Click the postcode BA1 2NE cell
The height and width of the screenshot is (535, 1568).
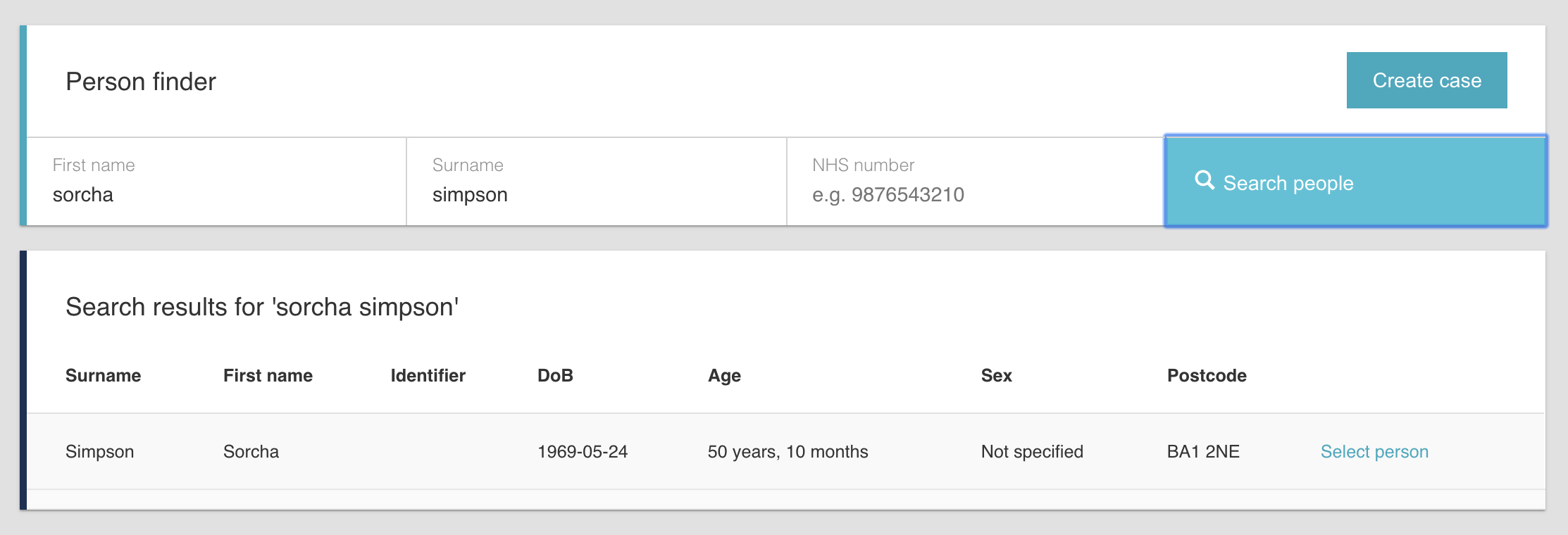click(x=1202, y=452)
